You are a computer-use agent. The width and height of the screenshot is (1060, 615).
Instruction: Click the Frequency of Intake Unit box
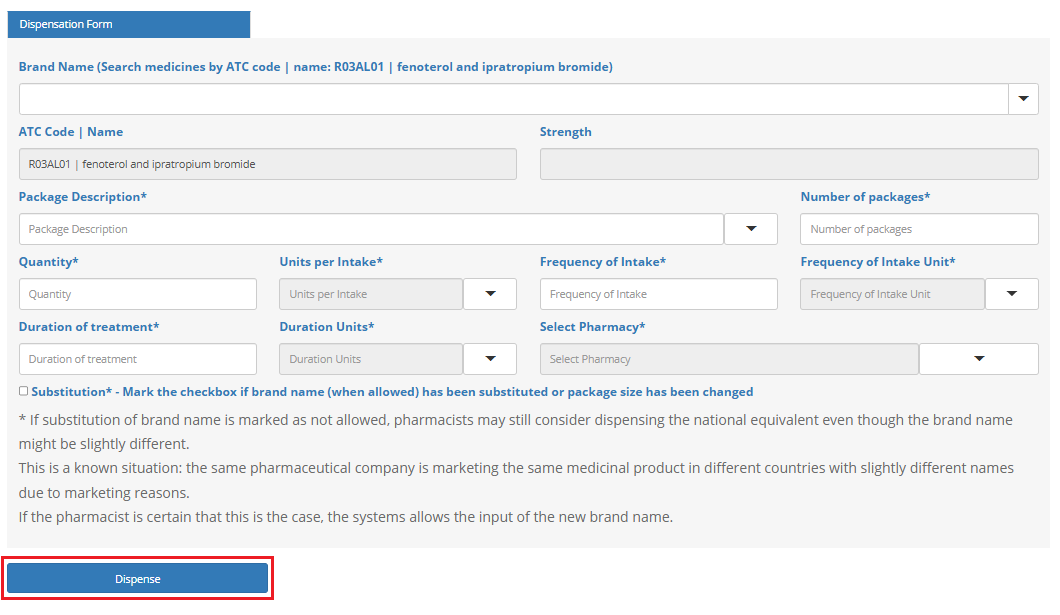click(x=892, y=294)
